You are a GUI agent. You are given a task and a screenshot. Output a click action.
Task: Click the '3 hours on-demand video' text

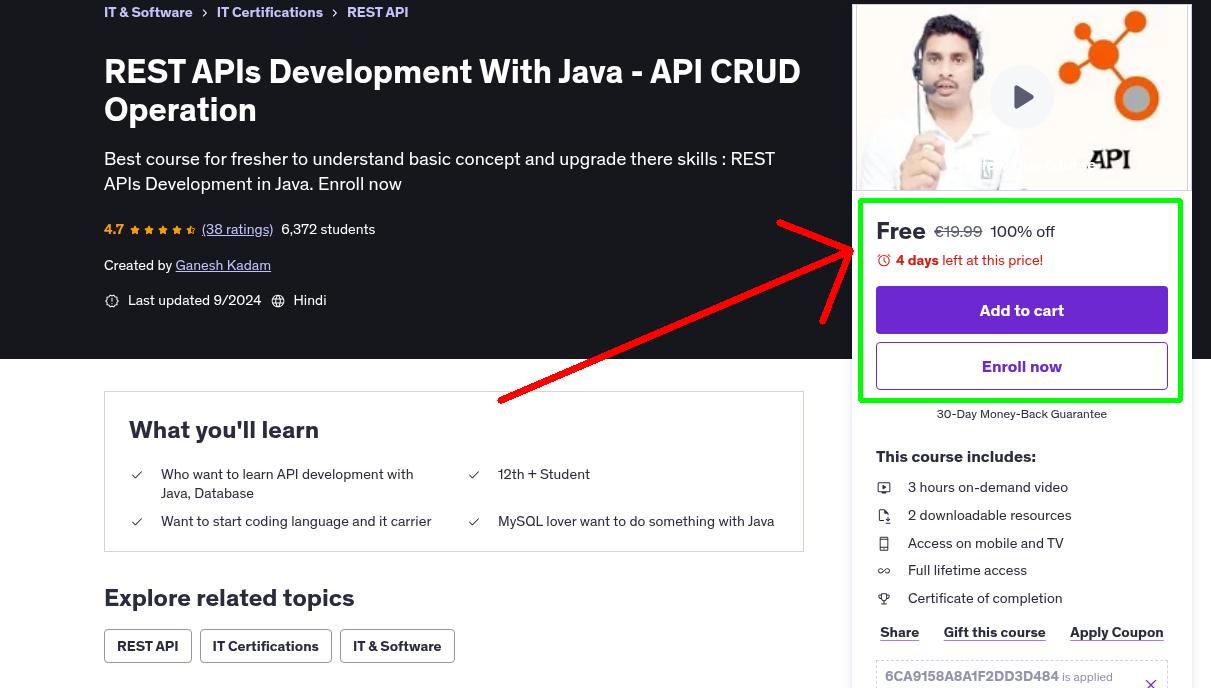pyautogui.click(x=988, y=487)
